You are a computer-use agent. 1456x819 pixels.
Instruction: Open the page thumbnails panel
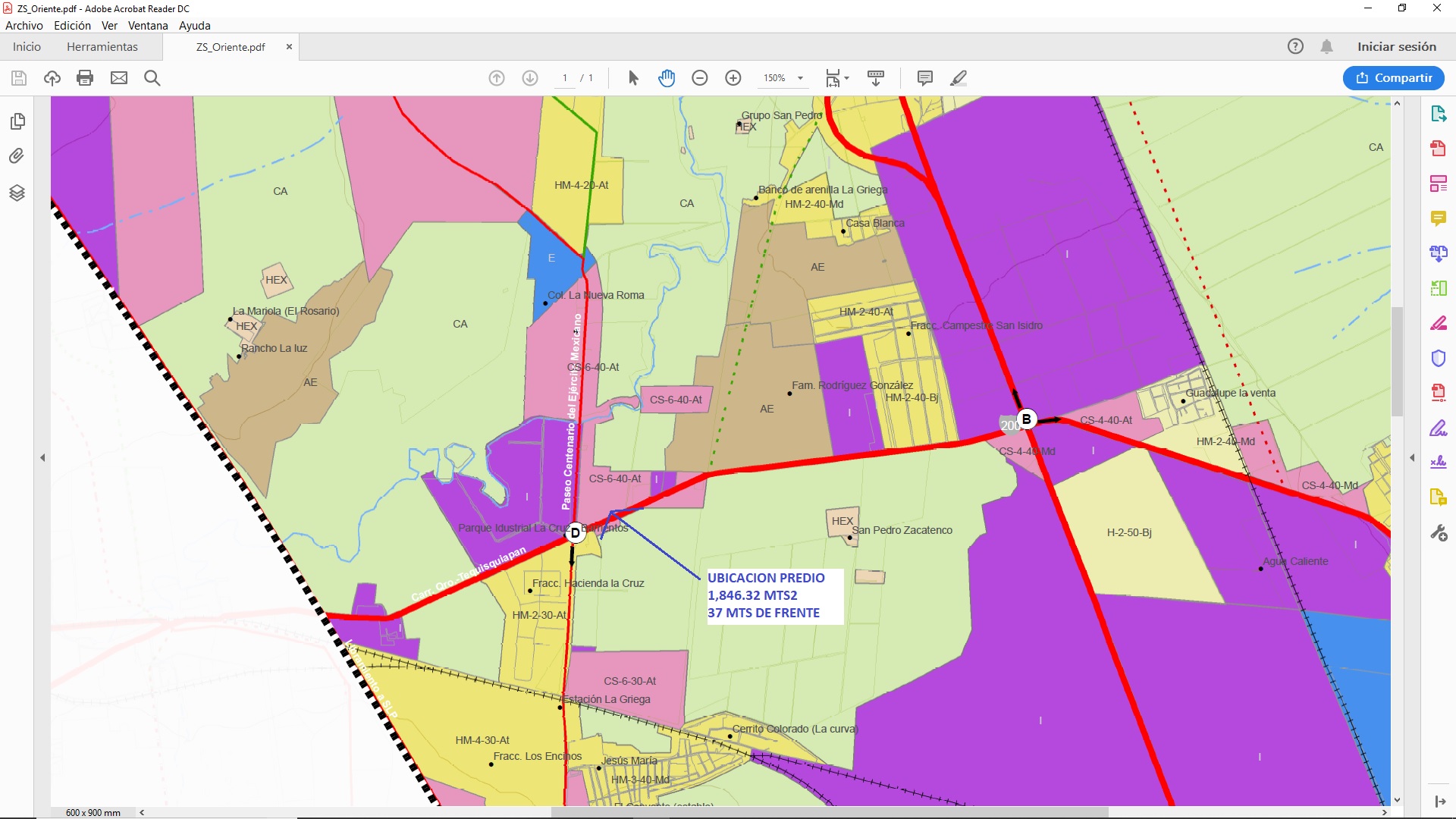point(17,121)
